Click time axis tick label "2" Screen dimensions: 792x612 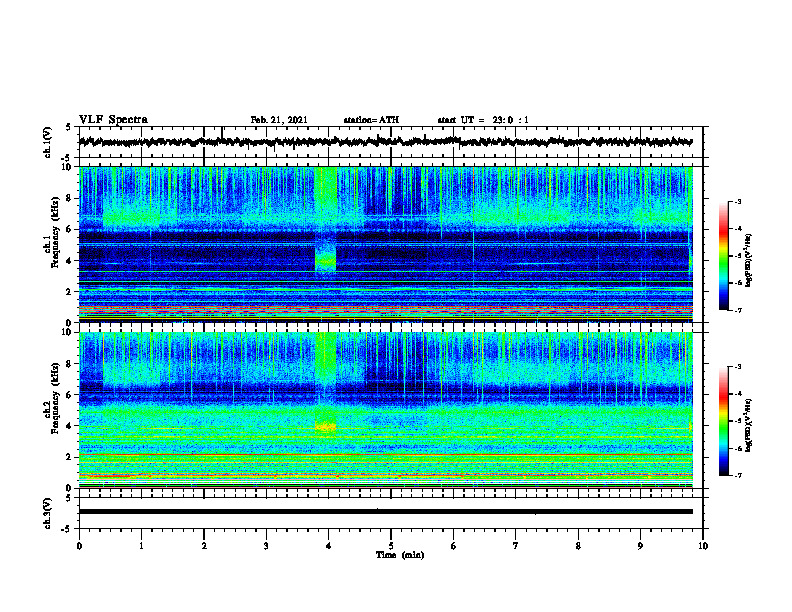[x=204, y=546]
